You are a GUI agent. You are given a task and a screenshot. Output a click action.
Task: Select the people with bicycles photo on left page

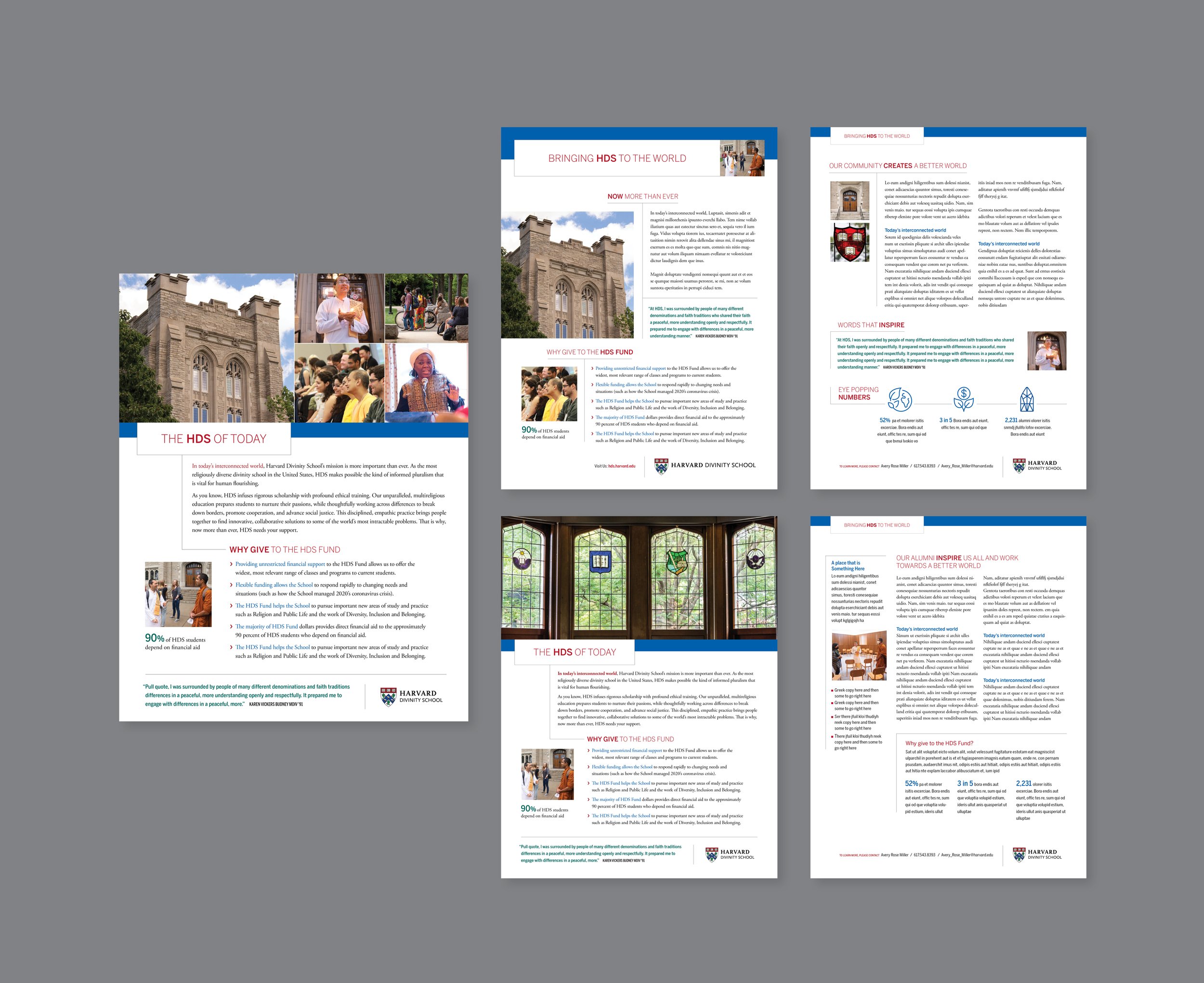427,308
